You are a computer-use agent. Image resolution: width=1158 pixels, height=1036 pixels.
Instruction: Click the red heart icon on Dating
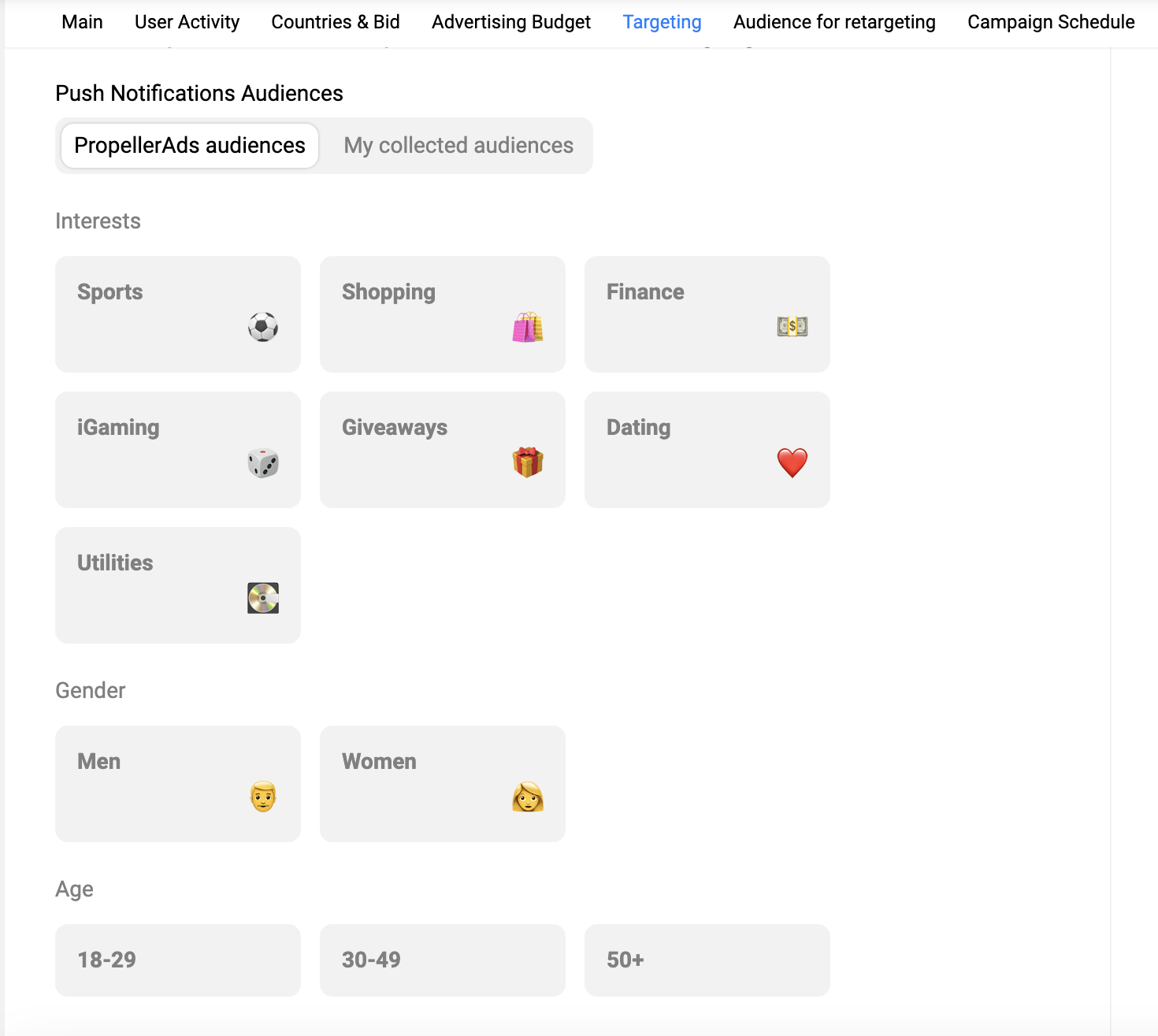pyautogui.click(x=792, y=462)
